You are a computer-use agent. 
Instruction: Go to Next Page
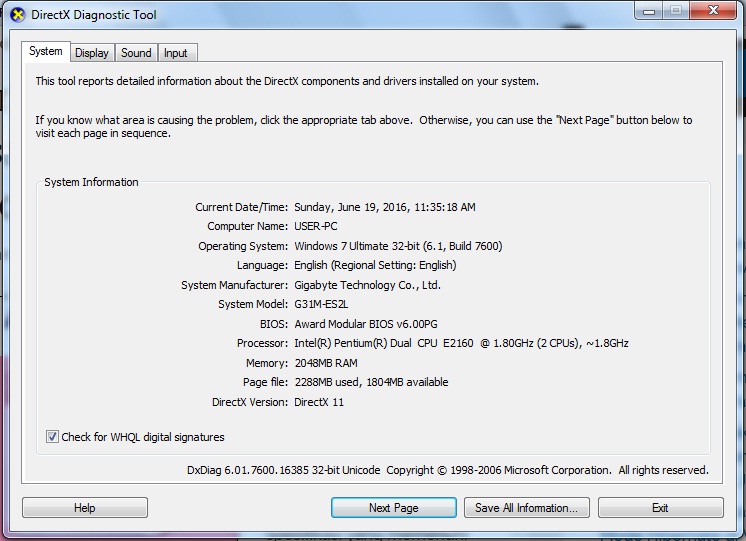coord(393,508)
